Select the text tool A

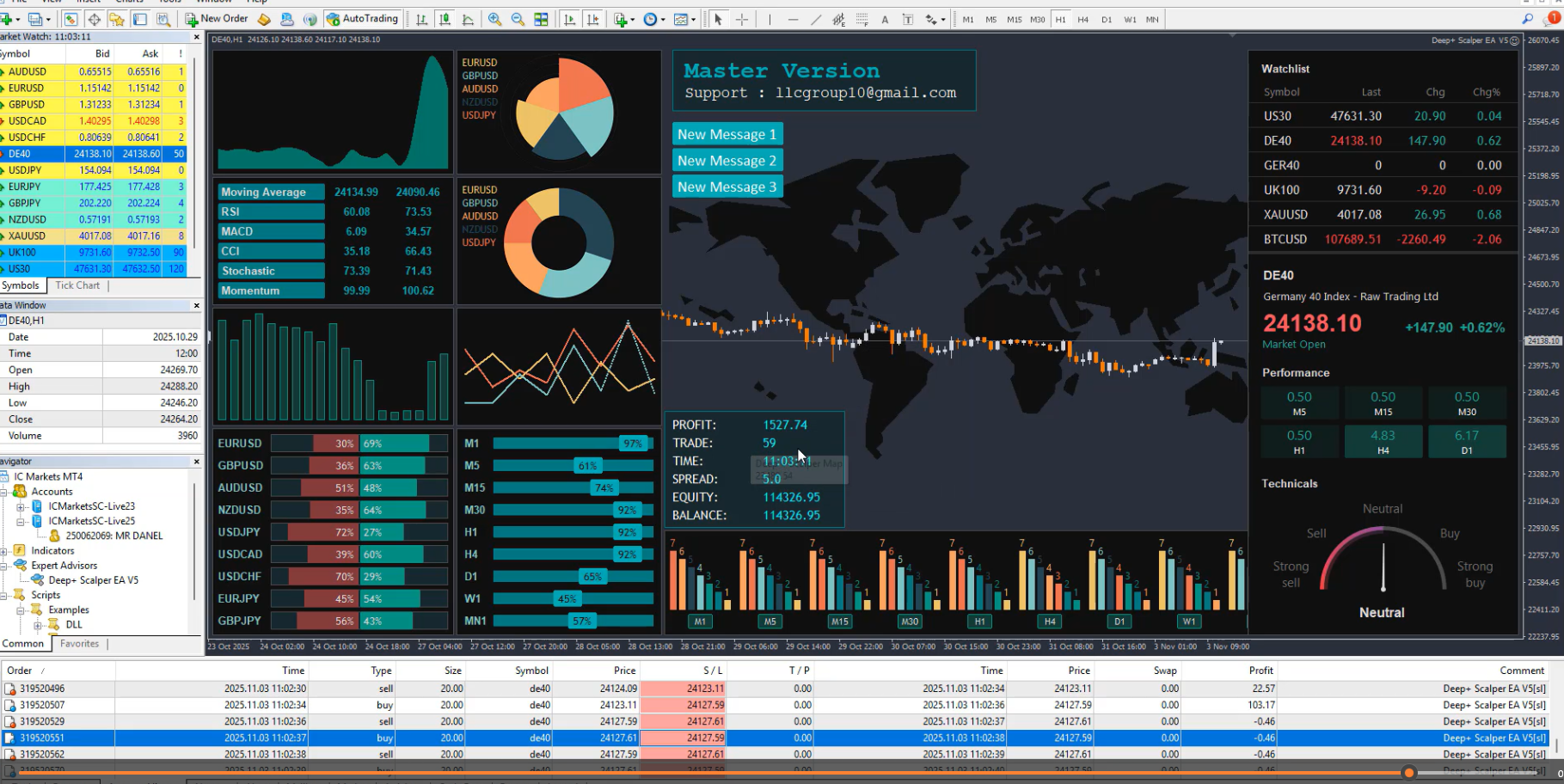point(885,19)
